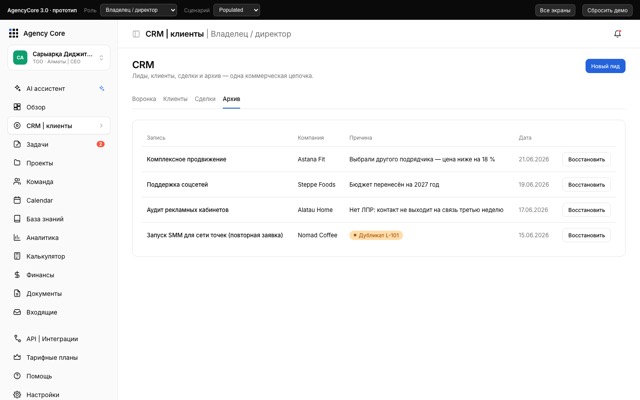Click the Calendar sidebar icon
The image size is (640, 400).
[17, 200]
